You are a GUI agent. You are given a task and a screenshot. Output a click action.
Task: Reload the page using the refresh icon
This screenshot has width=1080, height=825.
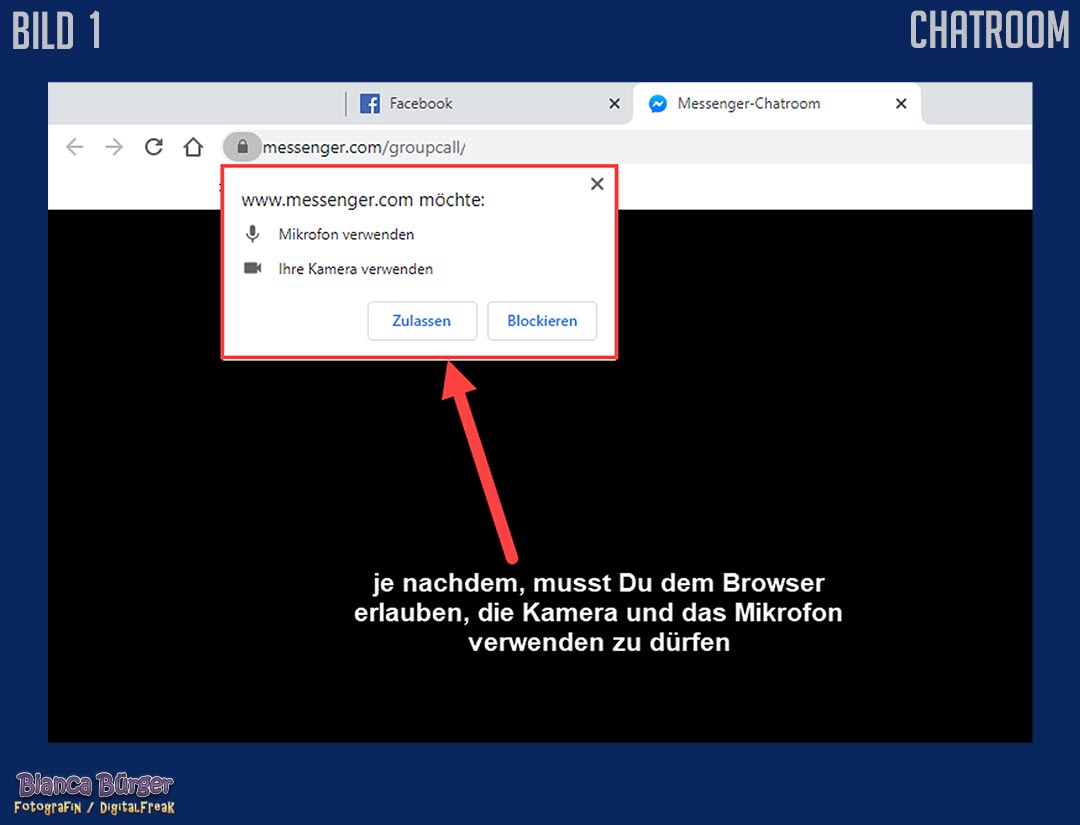point(154,147)
